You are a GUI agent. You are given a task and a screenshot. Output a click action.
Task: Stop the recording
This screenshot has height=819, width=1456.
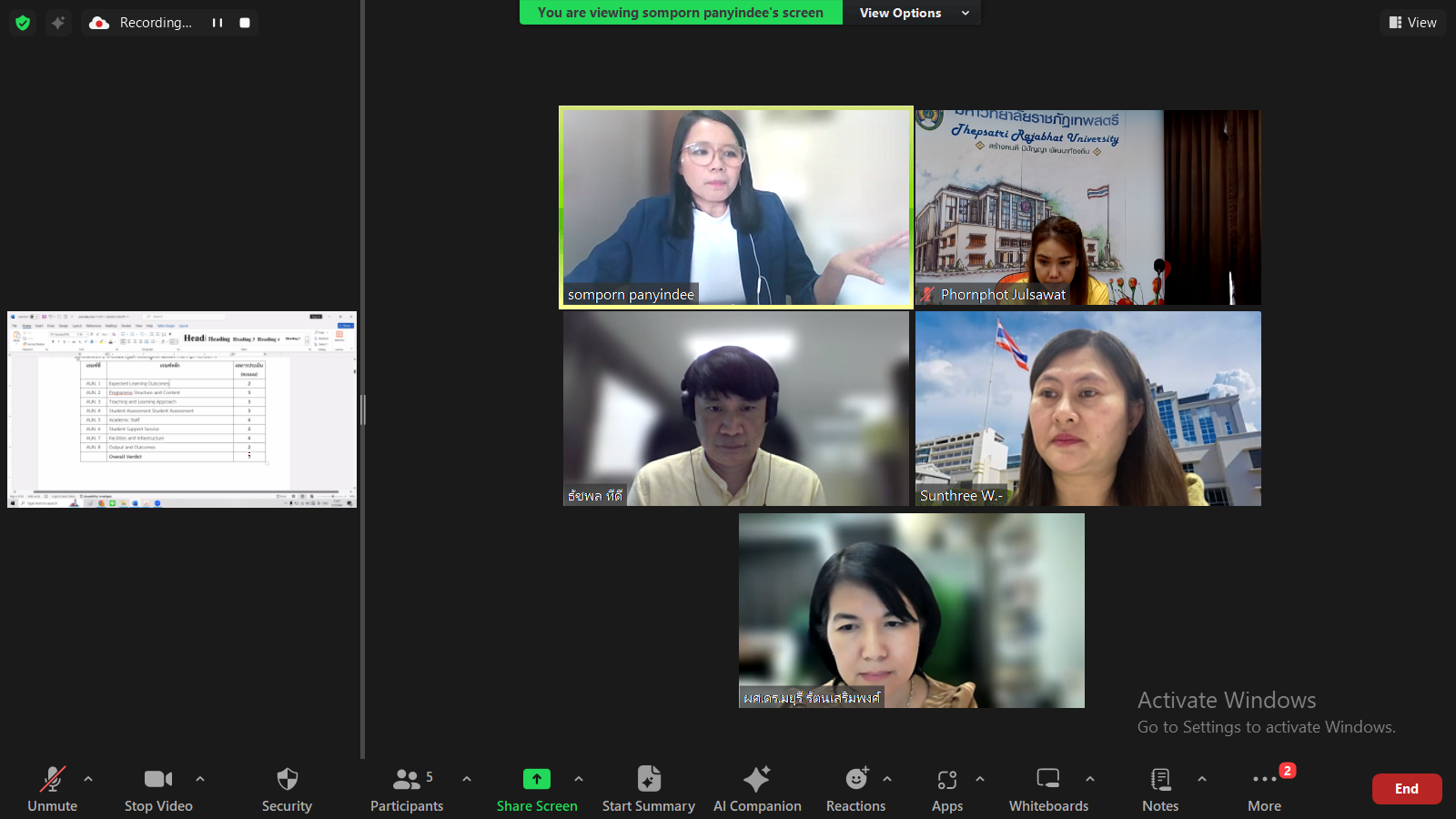tap(245, 23)
